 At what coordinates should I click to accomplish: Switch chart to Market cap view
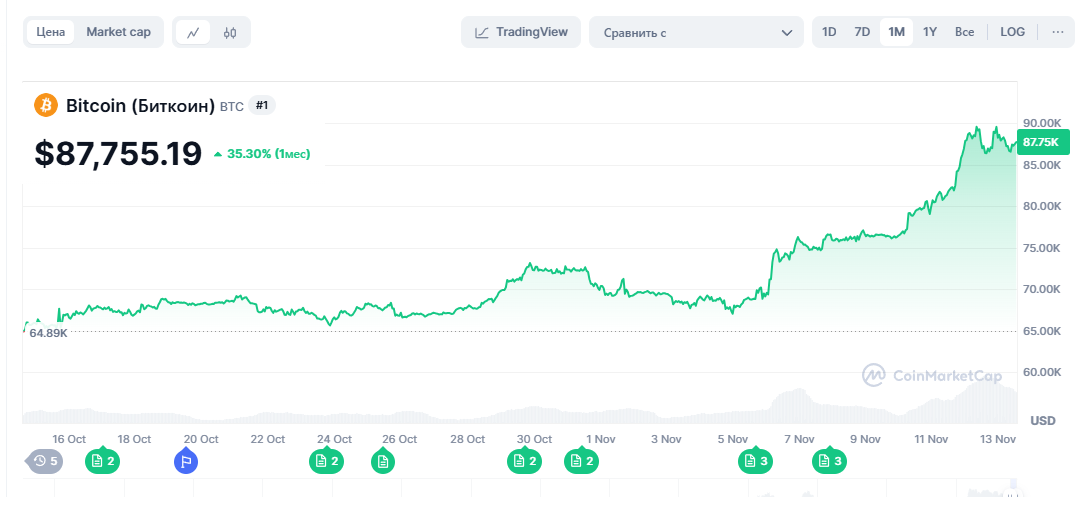[118, 32]
